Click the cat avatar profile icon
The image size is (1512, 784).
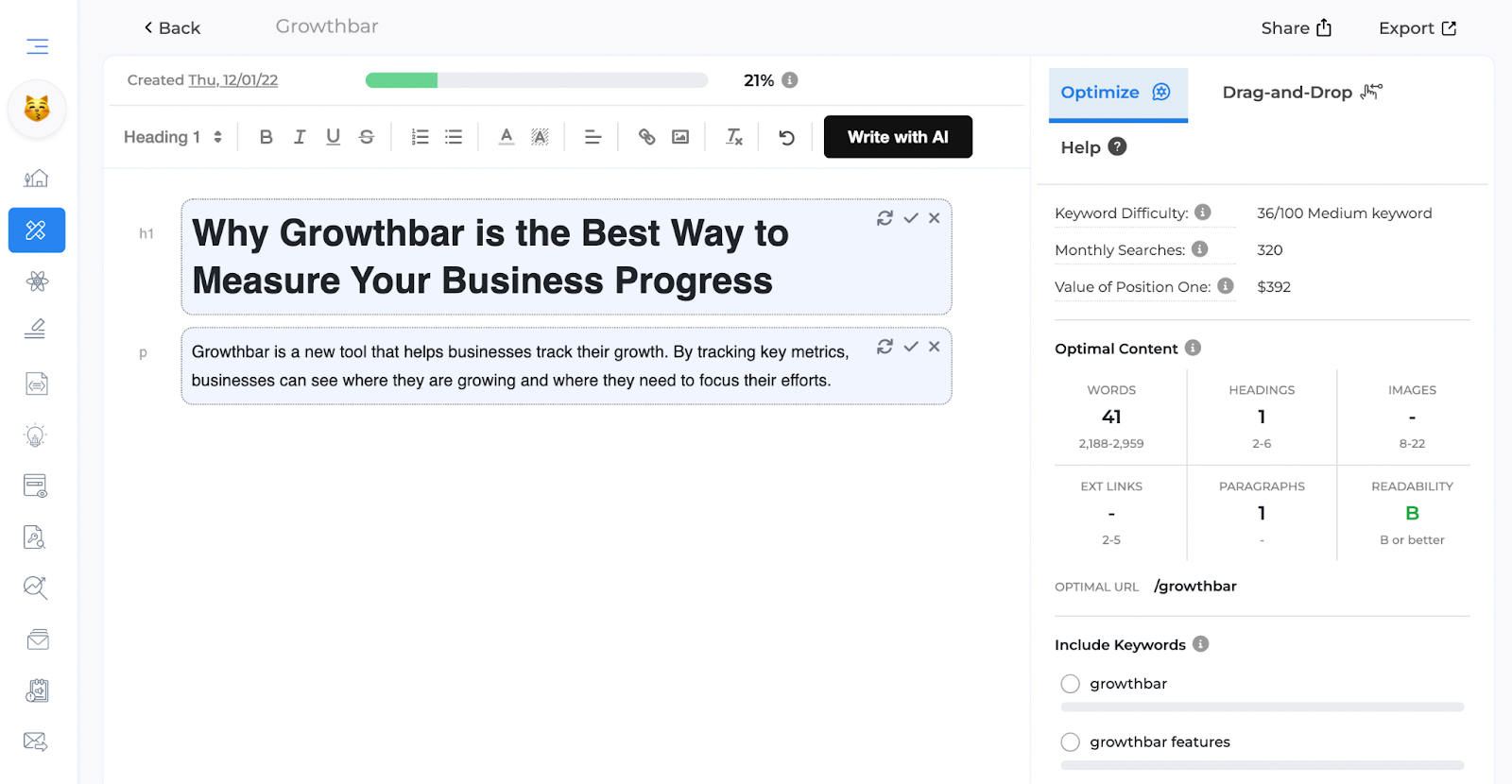(x=37, y=109)
